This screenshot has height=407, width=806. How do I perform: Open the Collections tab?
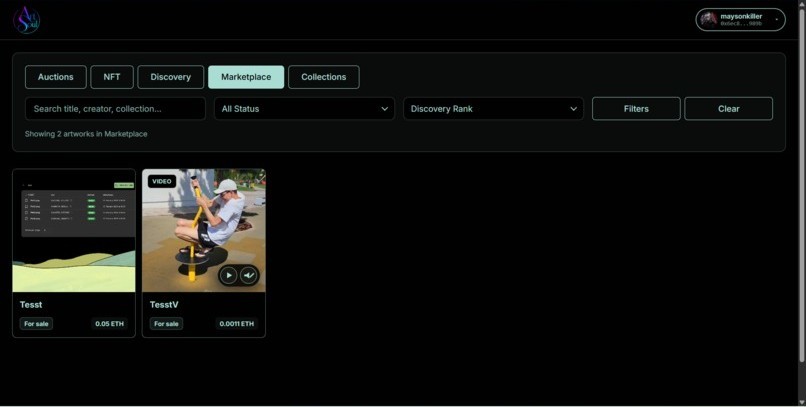click(324, 77)
